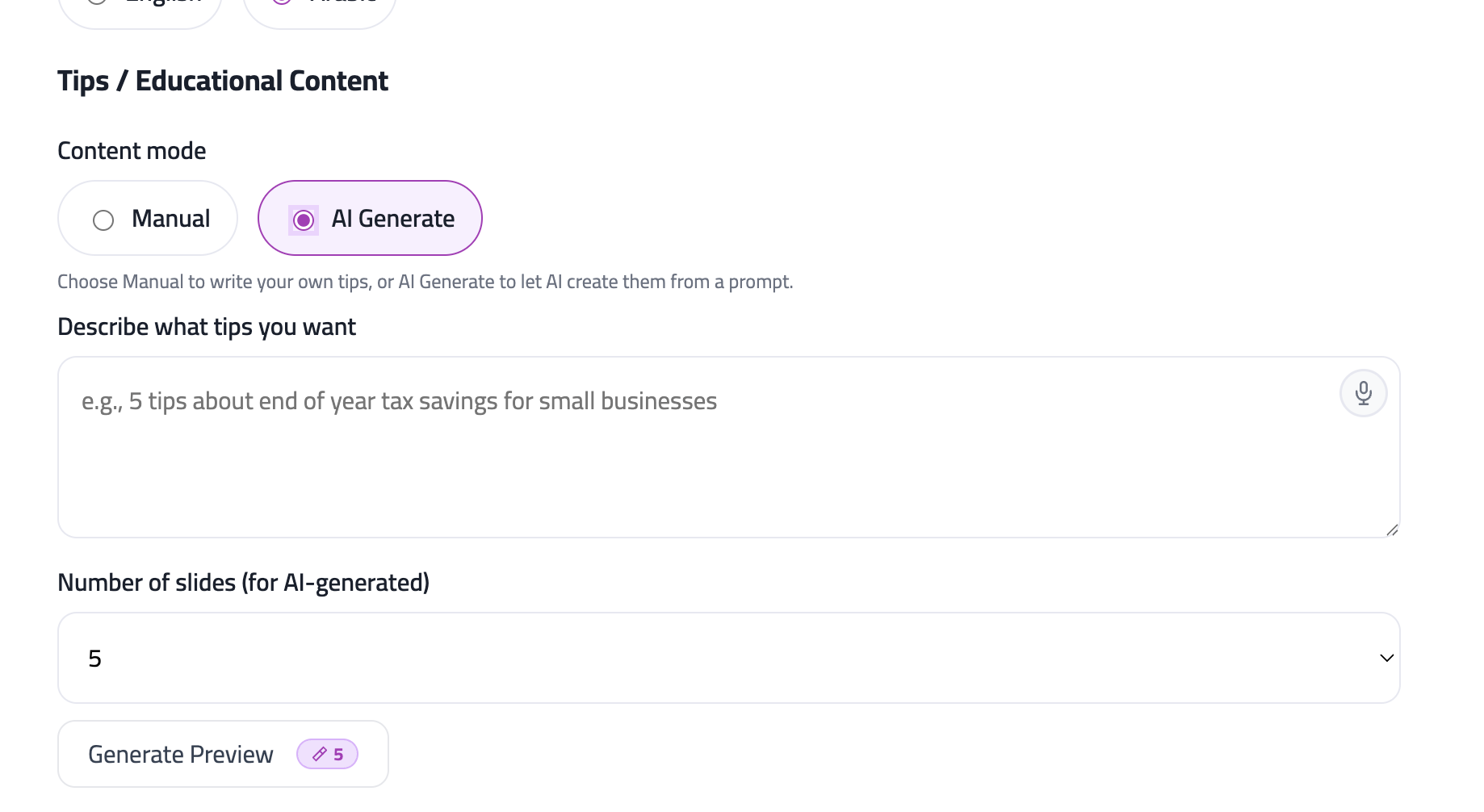The height and width of the screenshot is (812, 1484).
Task: Select the Manual radio circle icon
Action: pos(103,219)
